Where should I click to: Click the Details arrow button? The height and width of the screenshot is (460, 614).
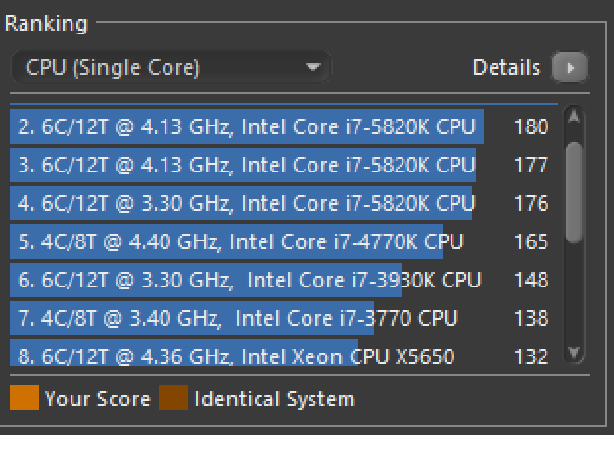570,67
